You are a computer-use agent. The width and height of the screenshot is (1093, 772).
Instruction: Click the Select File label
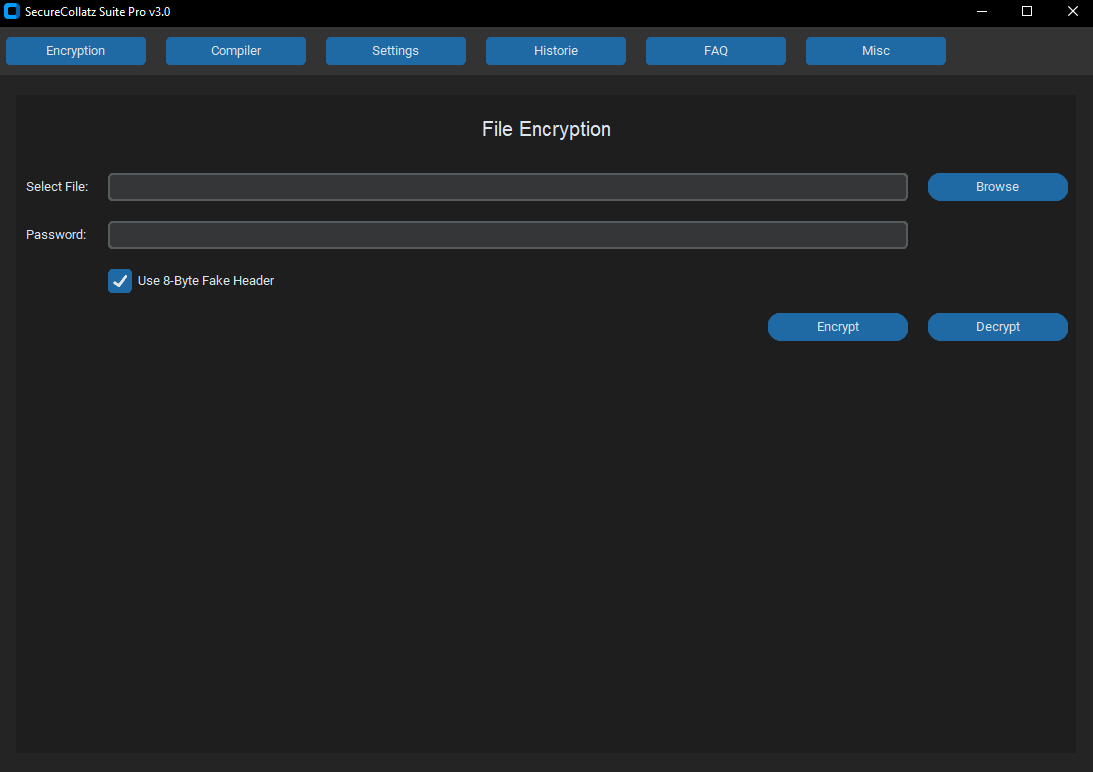pos(57,187)
